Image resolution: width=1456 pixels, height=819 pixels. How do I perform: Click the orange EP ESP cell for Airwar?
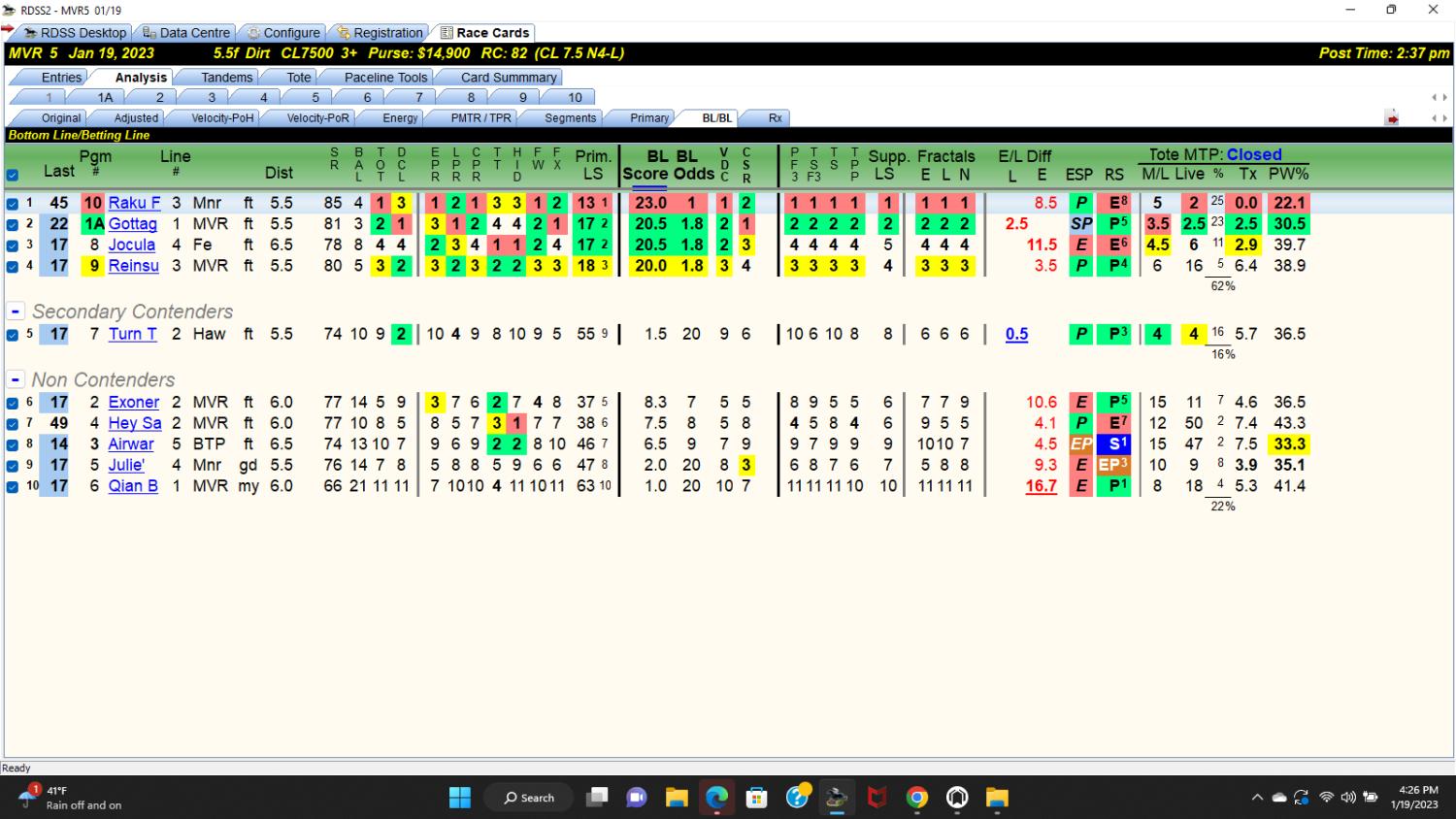point(1080,444)
